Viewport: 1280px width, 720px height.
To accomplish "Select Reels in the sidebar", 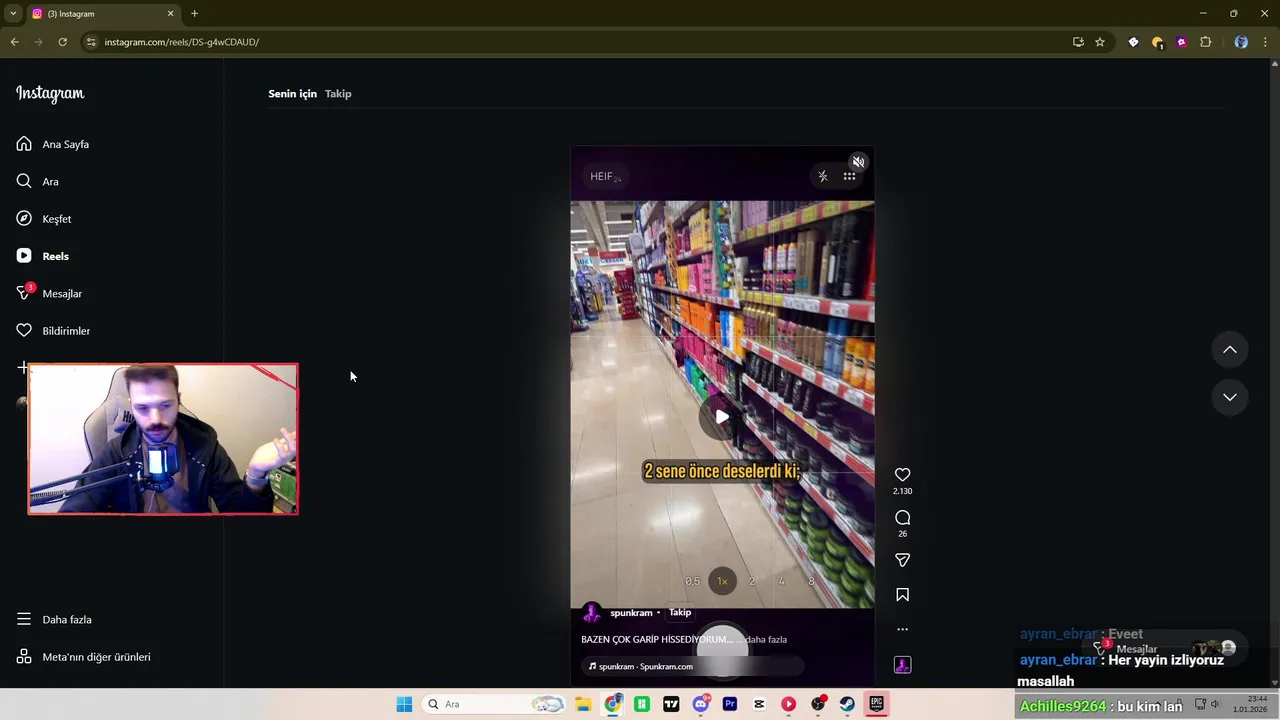I will click(43, 256).
